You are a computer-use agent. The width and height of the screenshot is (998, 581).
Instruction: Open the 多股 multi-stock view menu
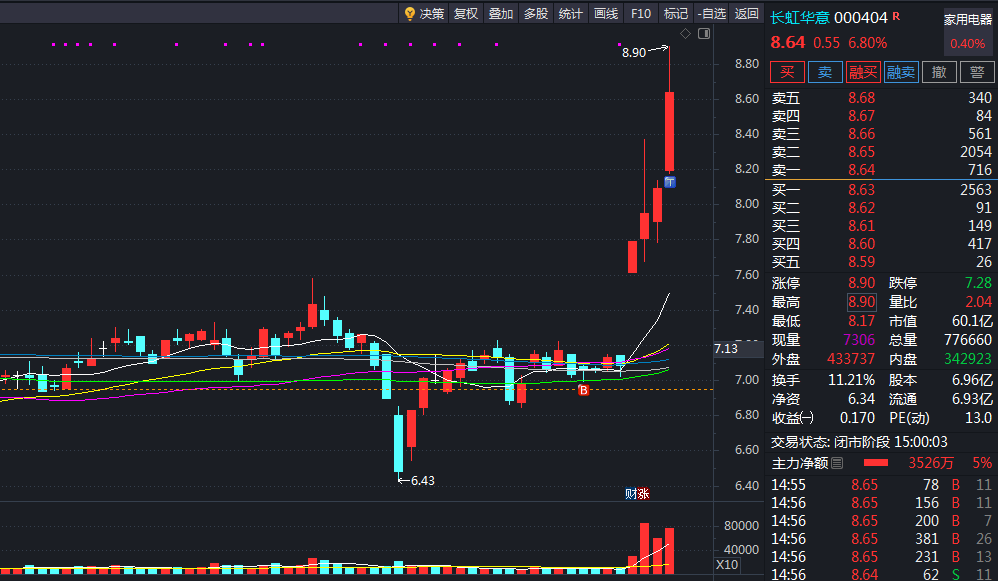coord(536,13)
